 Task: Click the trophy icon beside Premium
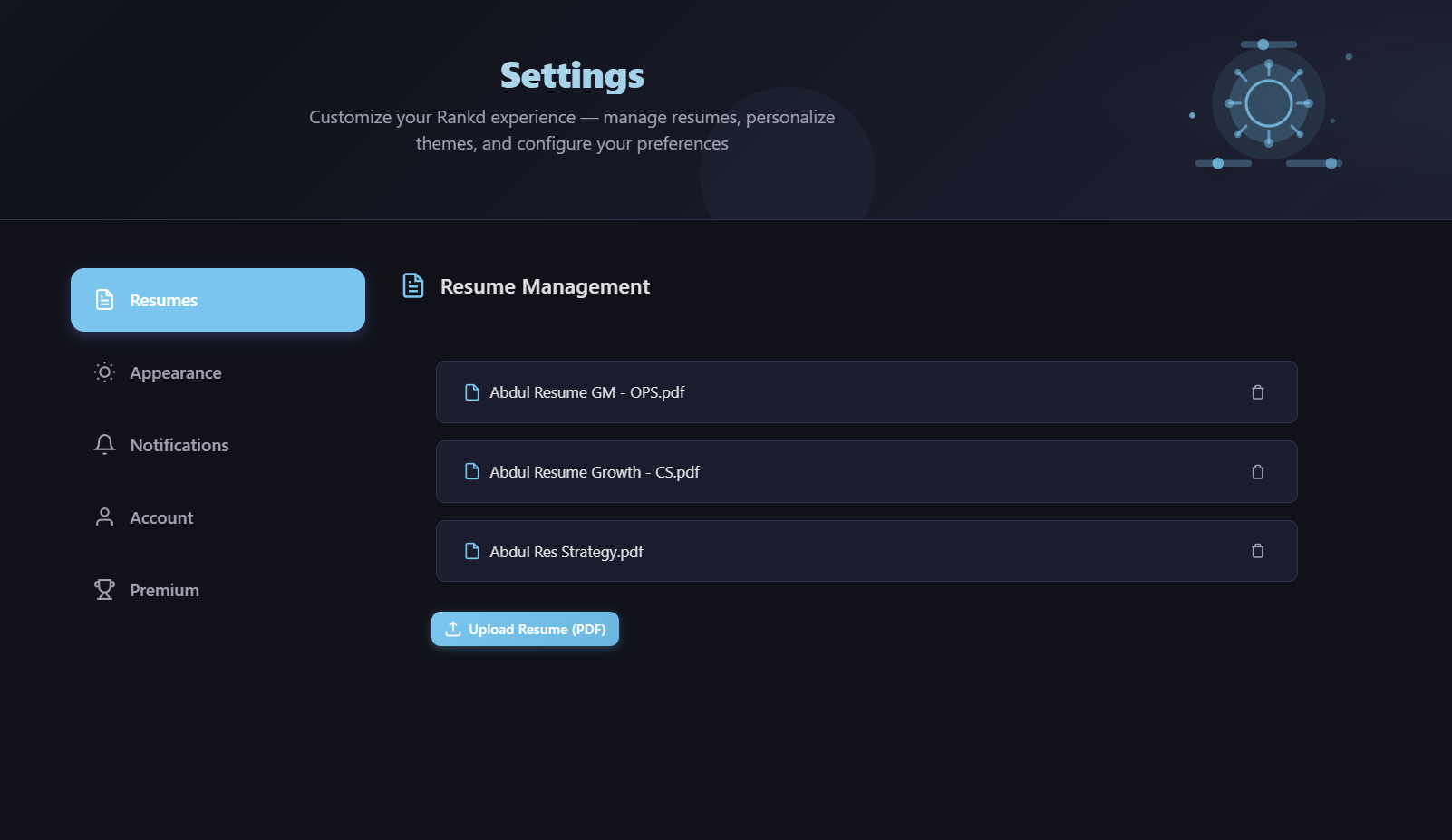click(103, 589)
